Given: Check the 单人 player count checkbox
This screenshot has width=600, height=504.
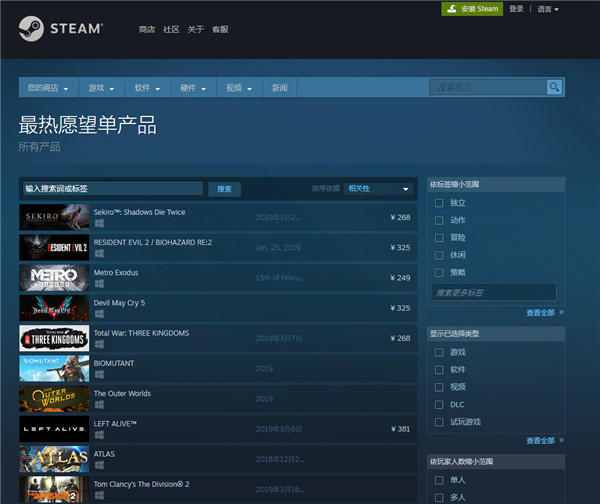Looking at the screenshot, I should [x=439, y=480].
